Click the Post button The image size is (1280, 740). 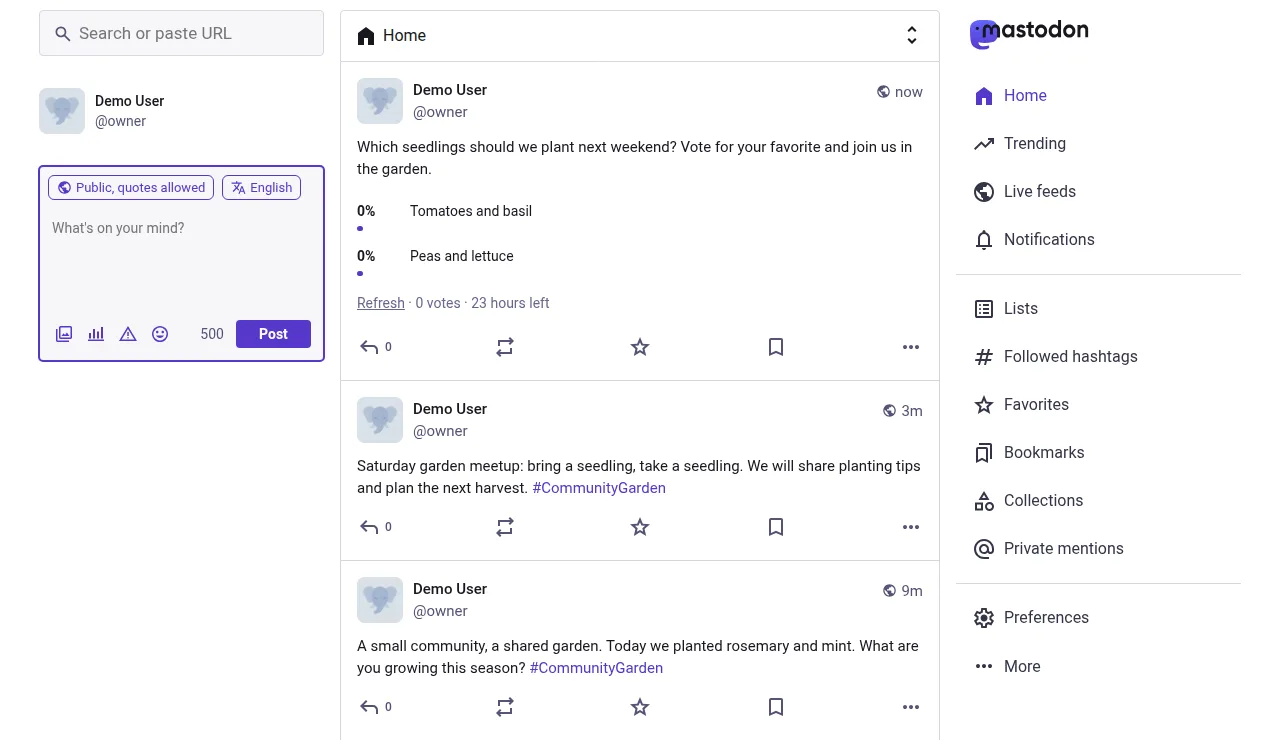pos(273,334)
